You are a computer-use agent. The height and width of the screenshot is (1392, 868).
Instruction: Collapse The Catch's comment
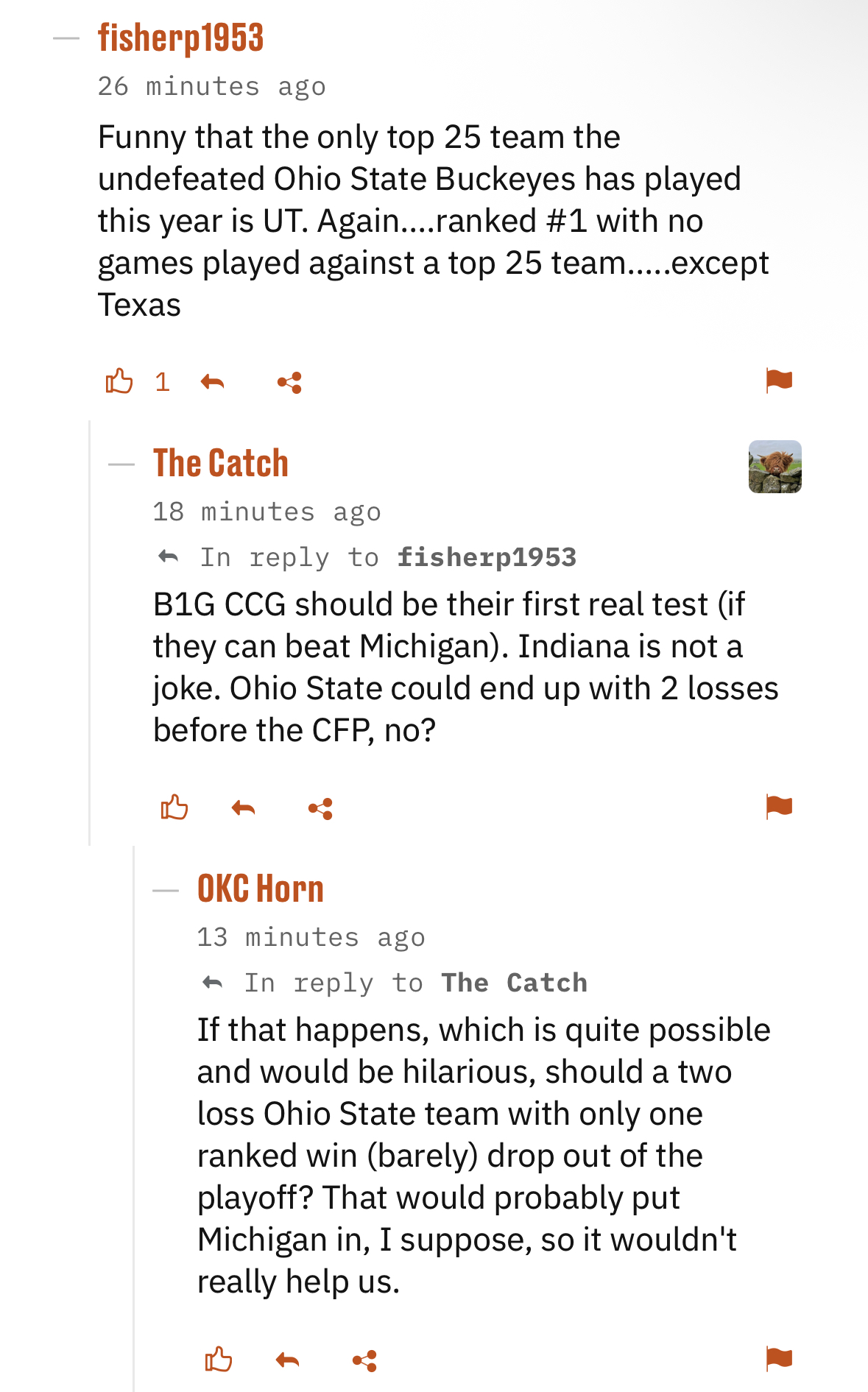pyautogui.click(x=121, y=464)
